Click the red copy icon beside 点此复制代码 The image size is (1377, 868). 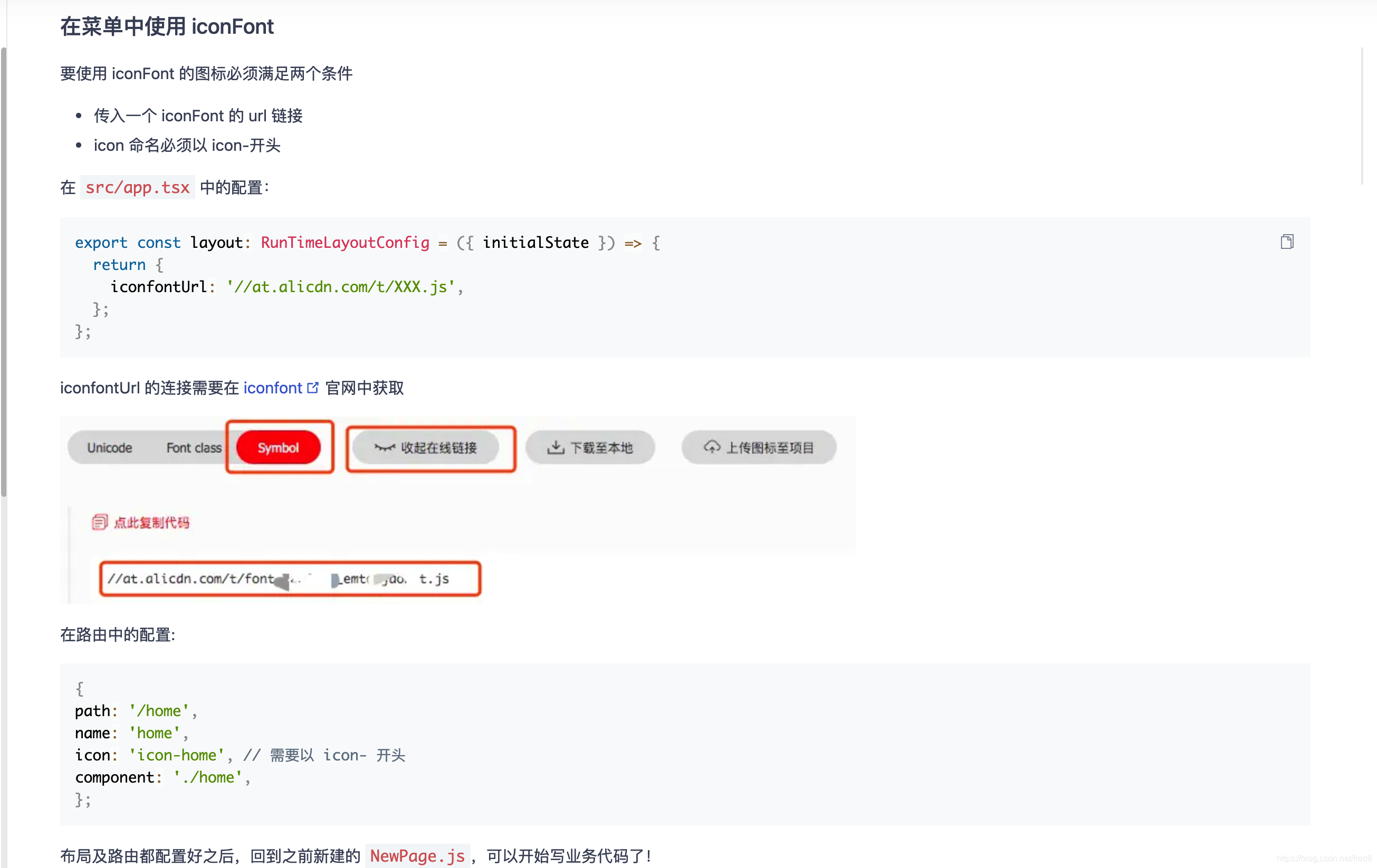tap(100, 522)
